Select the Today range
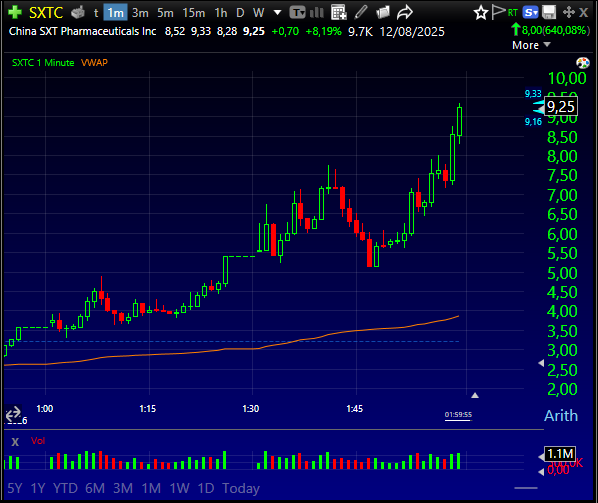 241,489
